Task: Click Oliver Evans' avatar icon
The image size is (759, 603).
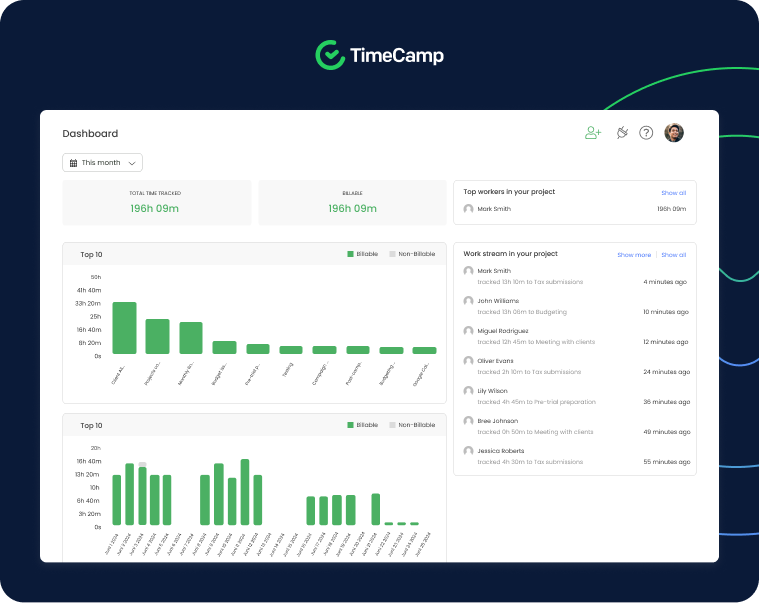Action: click(x=468, y=361)
